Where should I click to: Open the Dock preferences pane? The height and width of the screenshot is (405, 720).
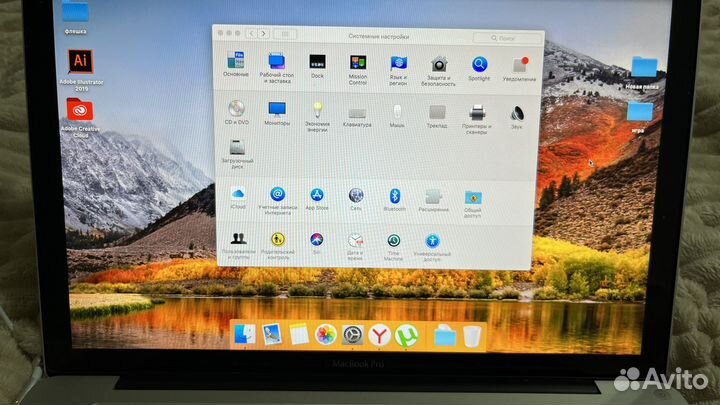pyautogui.click(x=317, y=62)
